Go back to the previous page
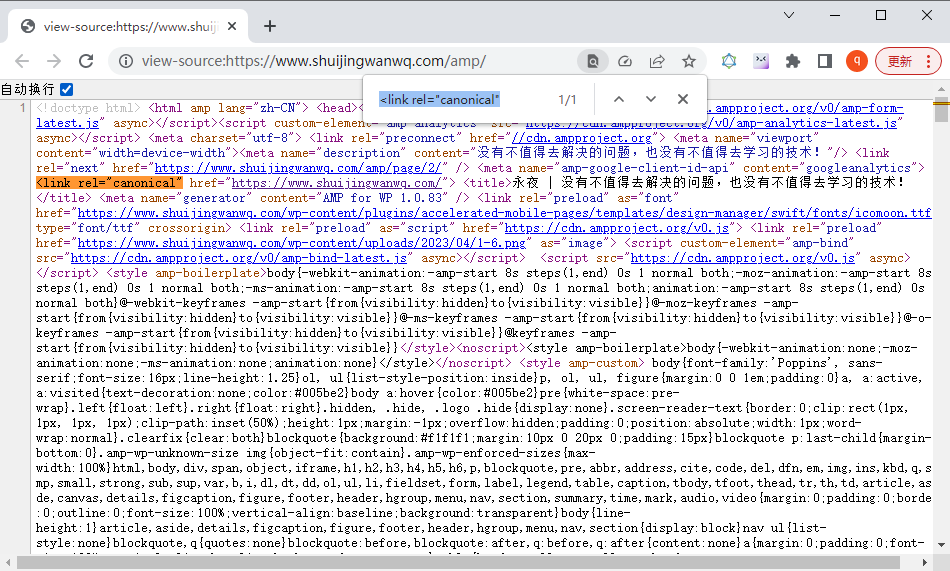 pos(22,61)
